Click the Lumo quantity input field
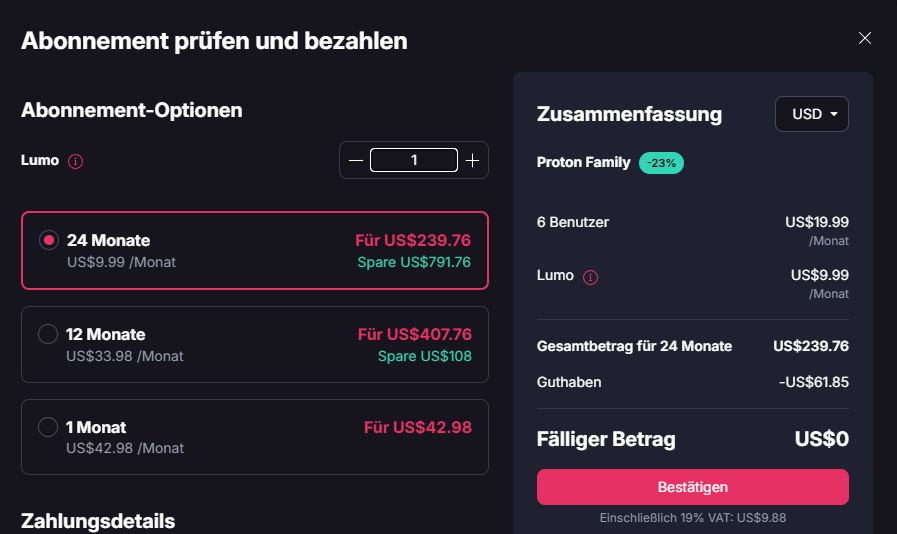Image resolution: width=897 pixels, height=534 pixels. [414, 160]
